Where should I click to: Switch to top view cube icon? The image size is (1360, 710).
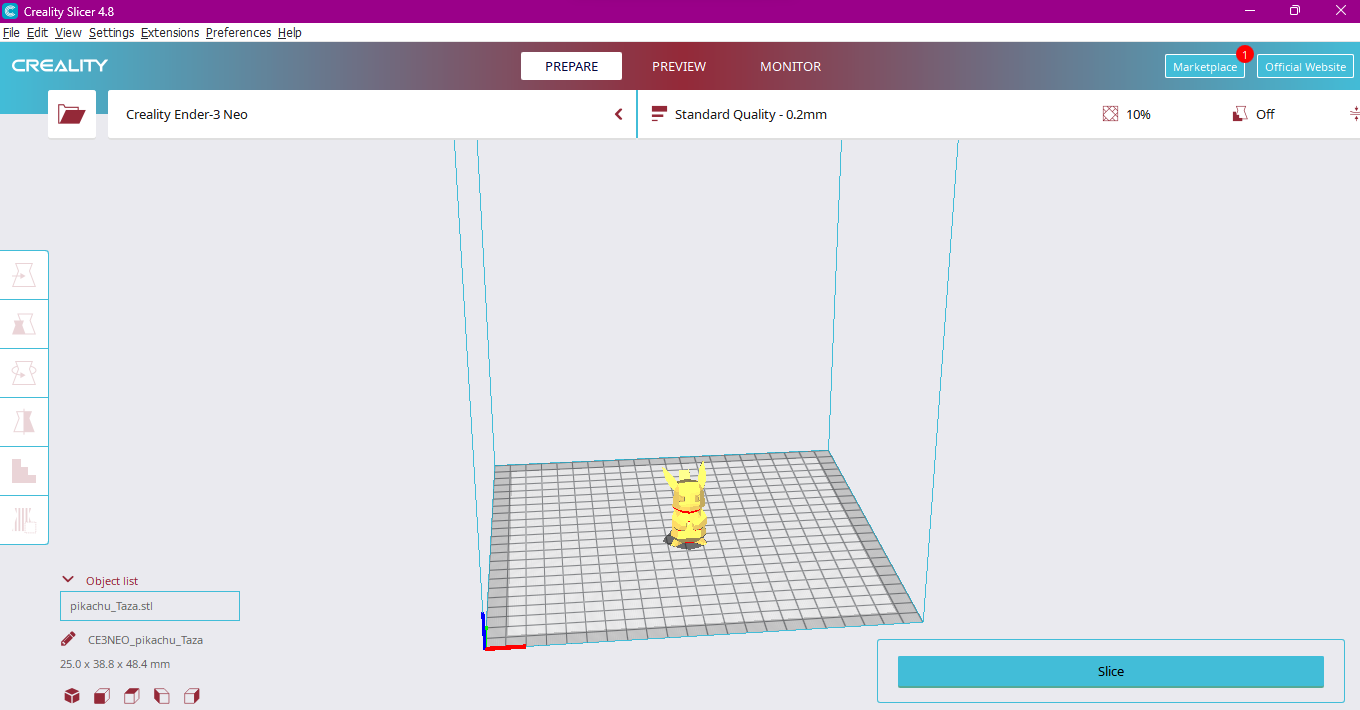132,696
